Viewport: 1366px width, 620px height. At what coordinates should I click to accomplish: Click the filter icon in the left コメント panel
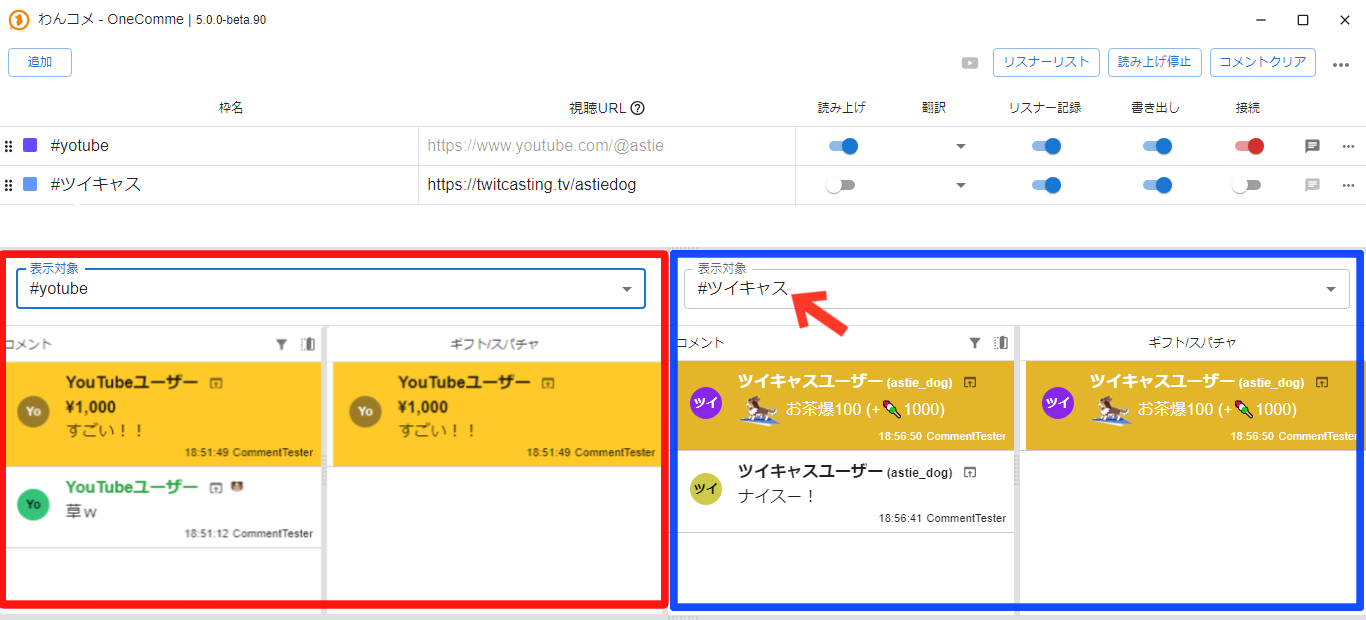tap(282, 344)
